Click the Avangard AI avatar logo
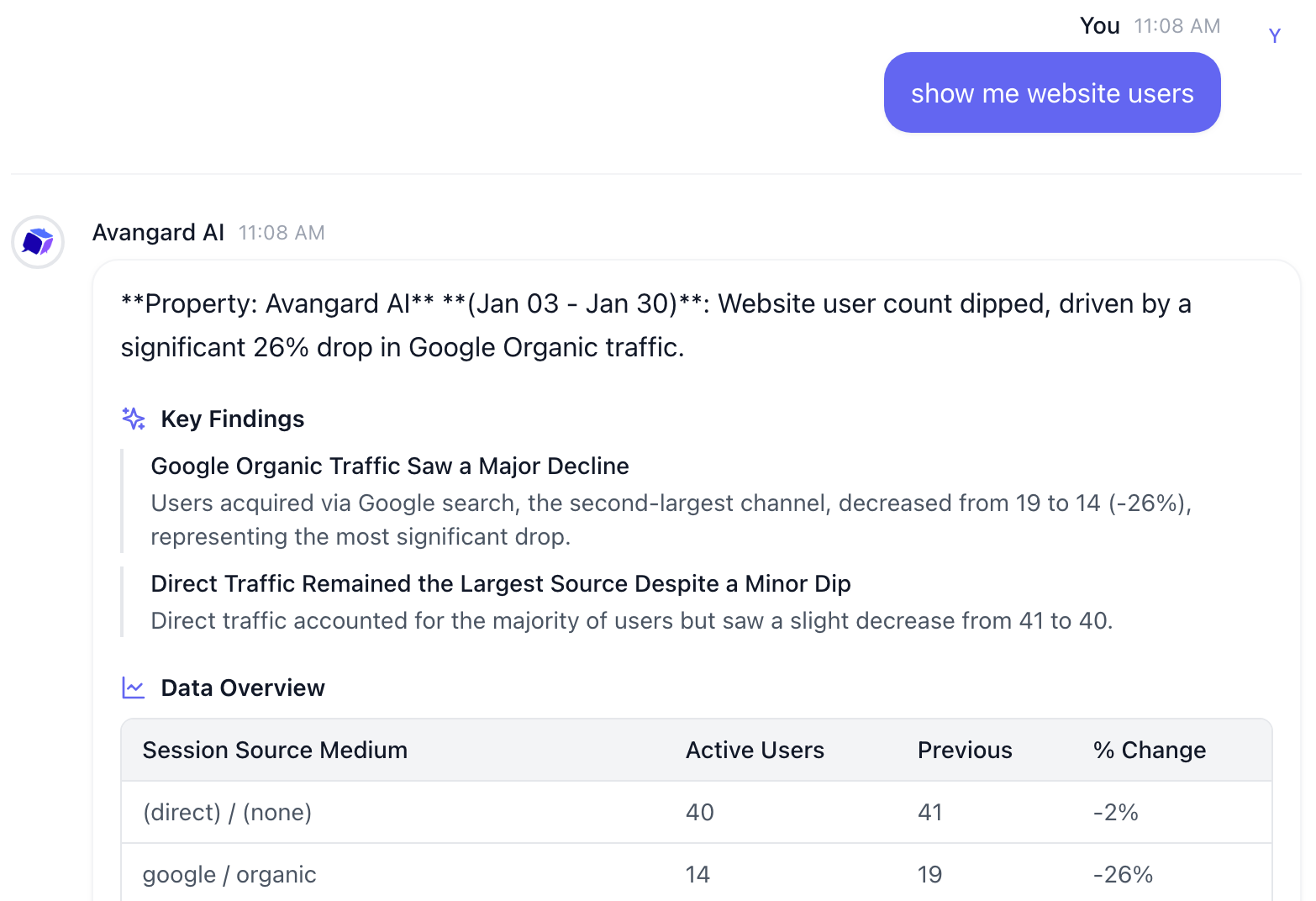The width and height of the screenshot is (1316, 901). (38, 242)
